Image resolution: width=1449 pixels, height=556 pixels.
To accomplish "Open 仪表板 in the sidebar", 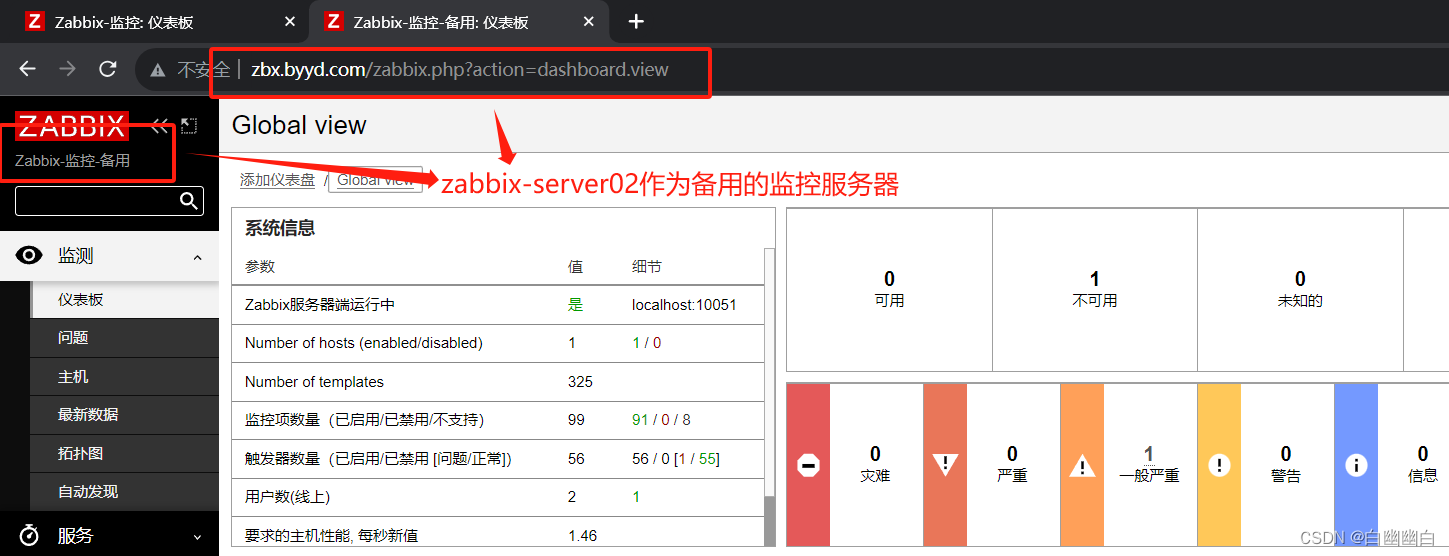I will [124, 299].
